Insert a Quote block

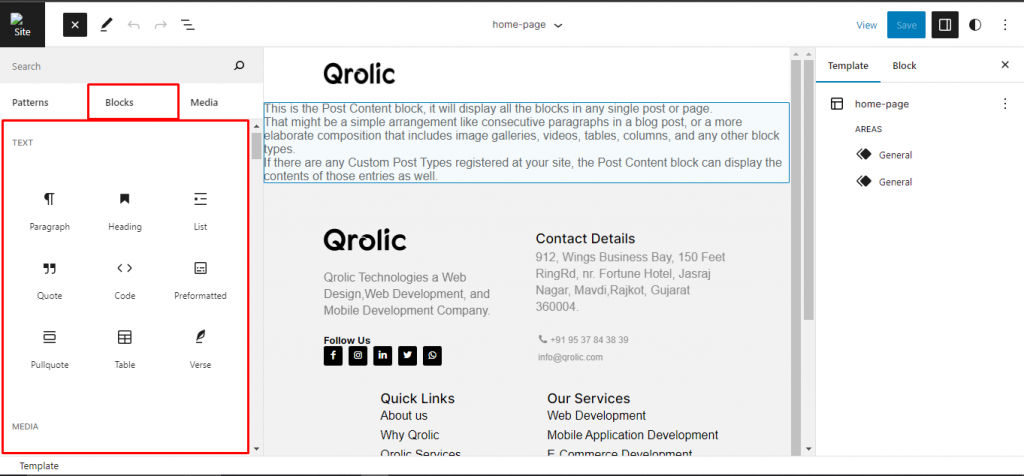(x=50, y=281)
